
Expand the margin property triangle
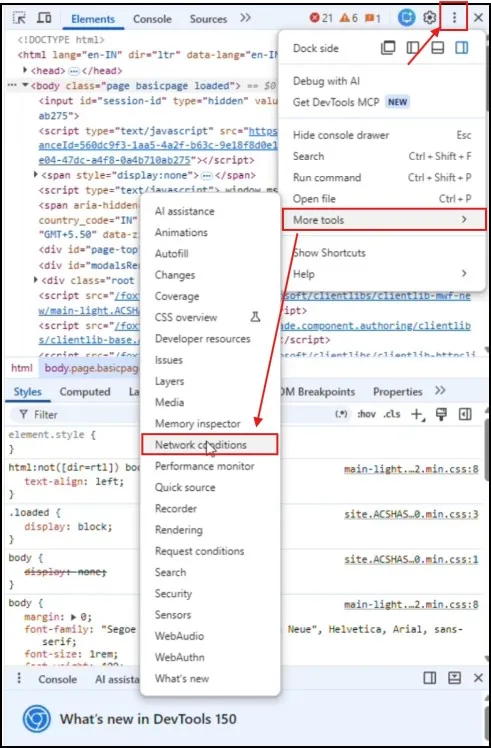73,616
